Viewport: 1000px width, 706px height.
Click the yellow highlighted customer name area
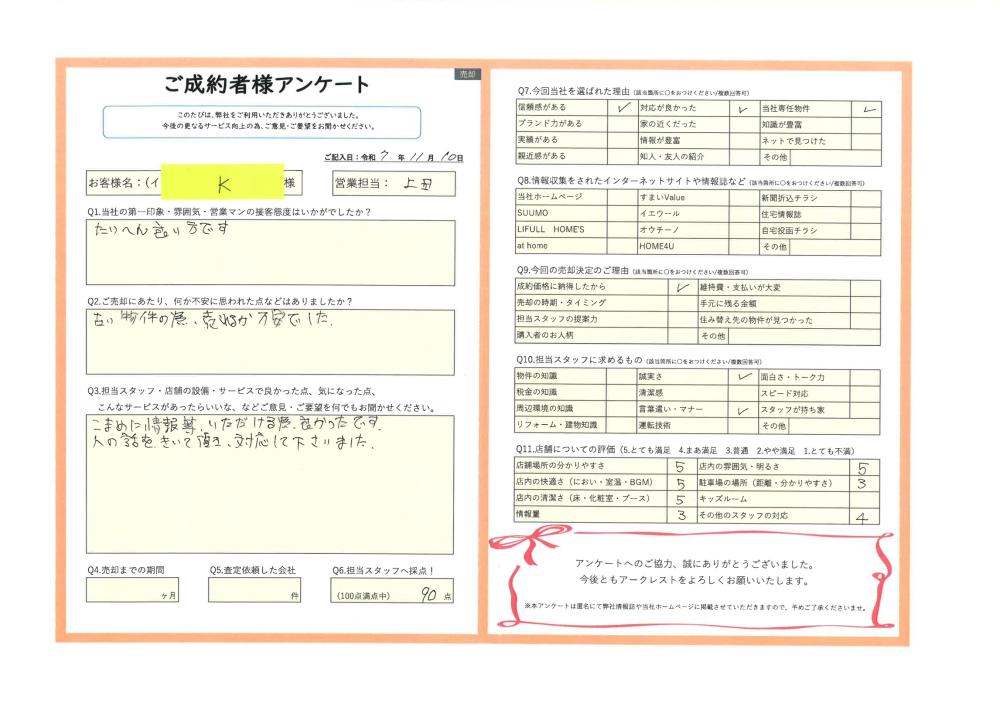[222, 184]
